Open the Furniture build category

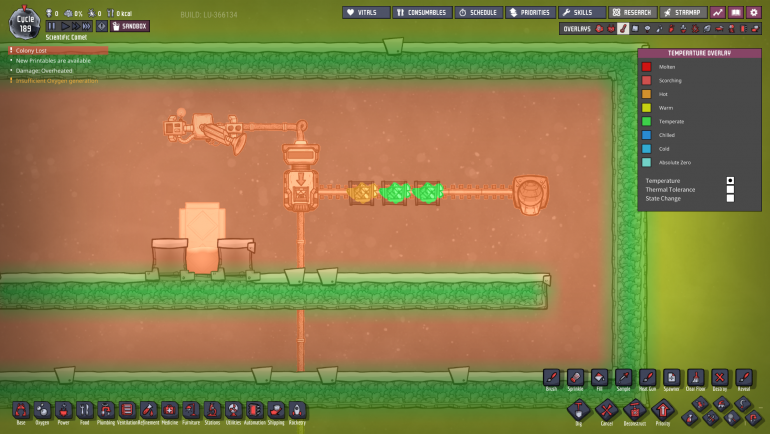[x=191, y=410]
